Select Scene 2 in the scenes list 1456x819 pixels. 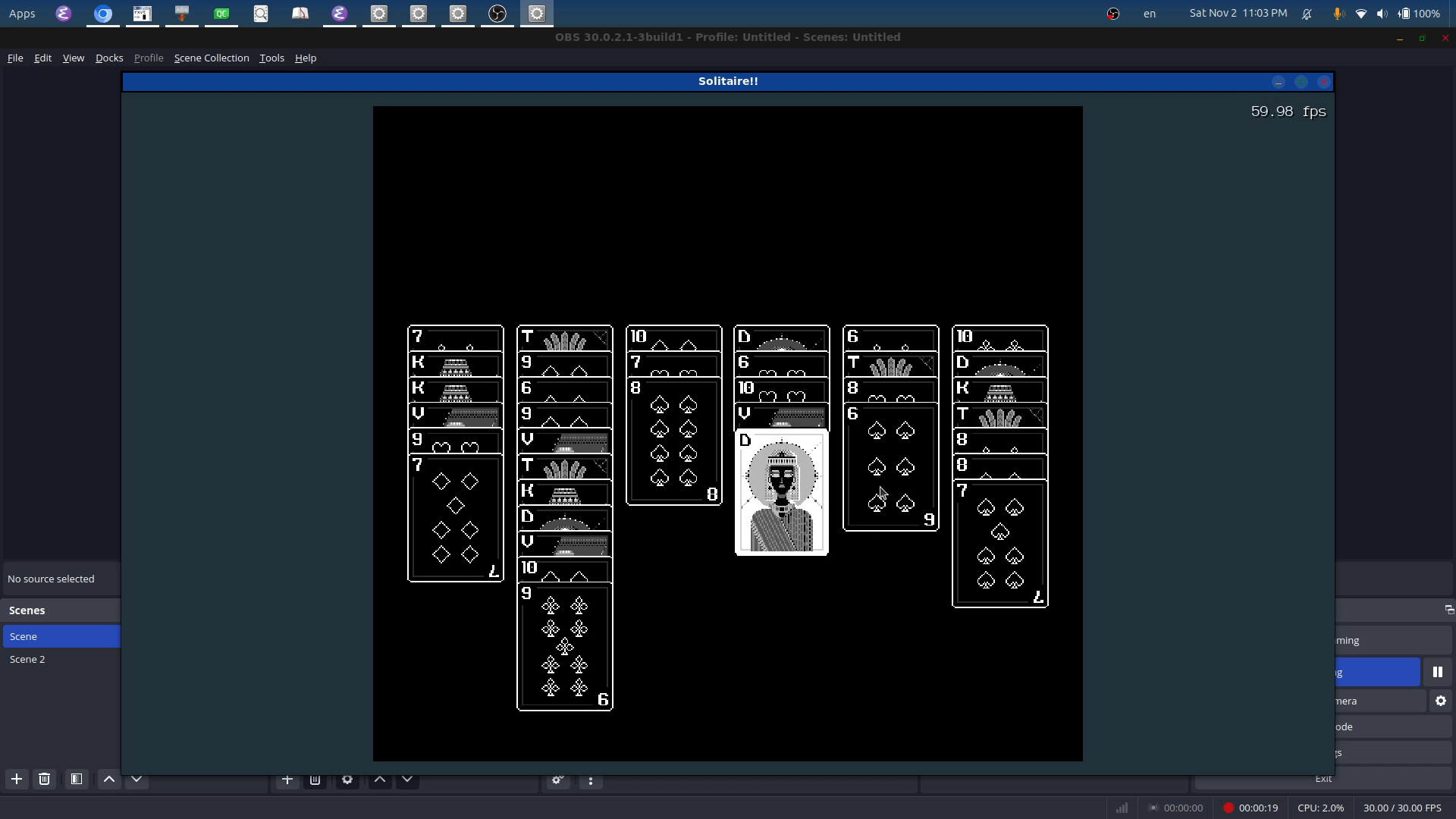[x=27, y=659]
